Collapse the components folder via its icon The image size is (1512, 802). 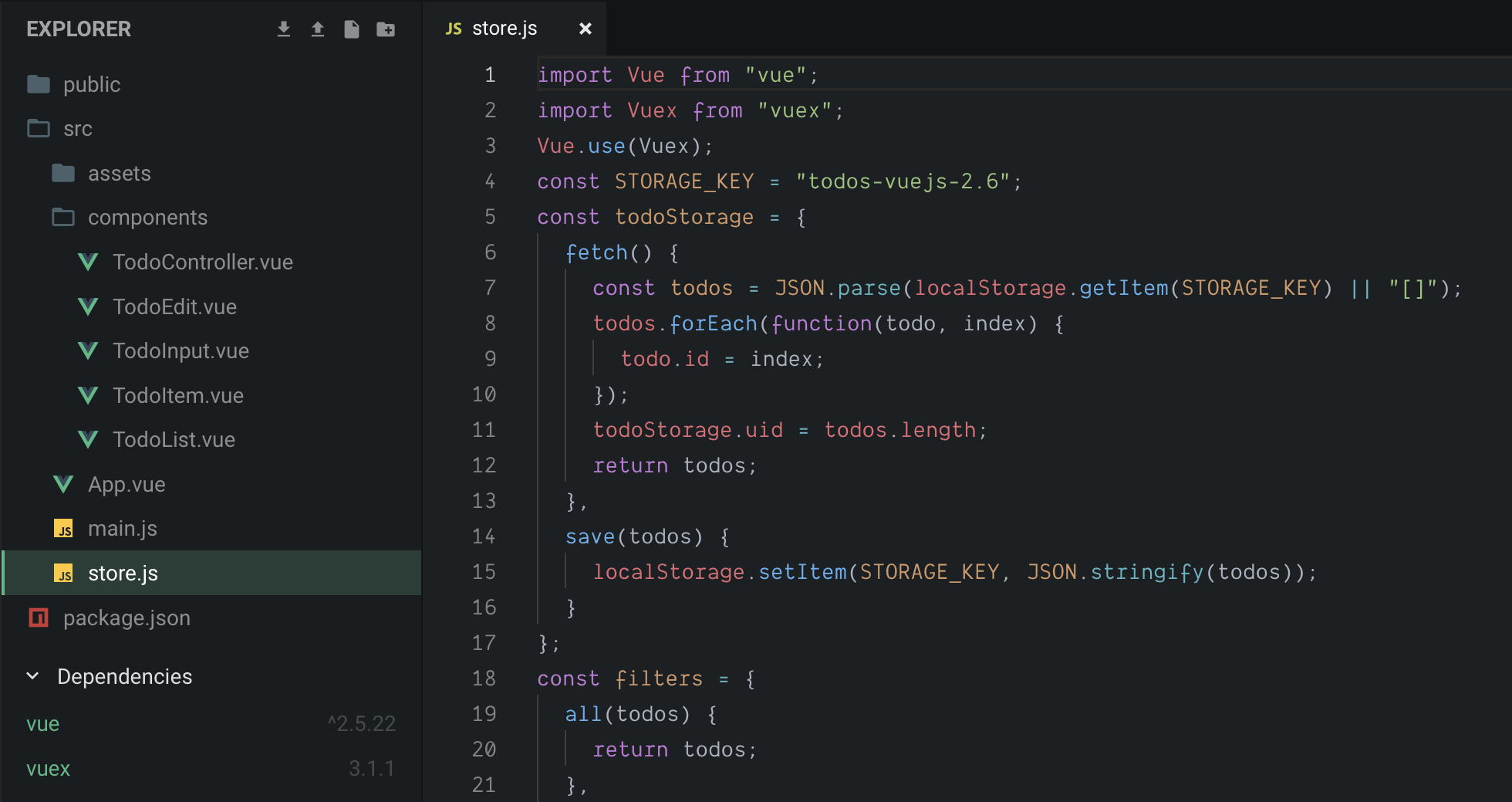click(63, 217)
